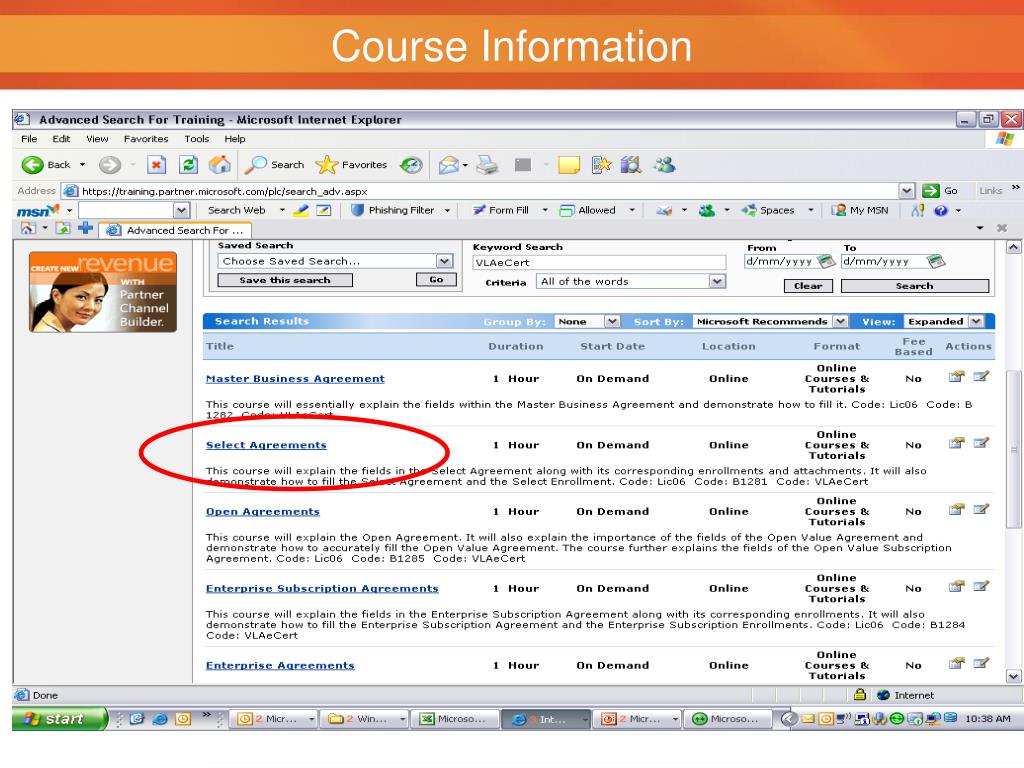The width and height of the screenshot is (1024, 768).
Task: Open the From date calendar icon
Action: point(826,261)
